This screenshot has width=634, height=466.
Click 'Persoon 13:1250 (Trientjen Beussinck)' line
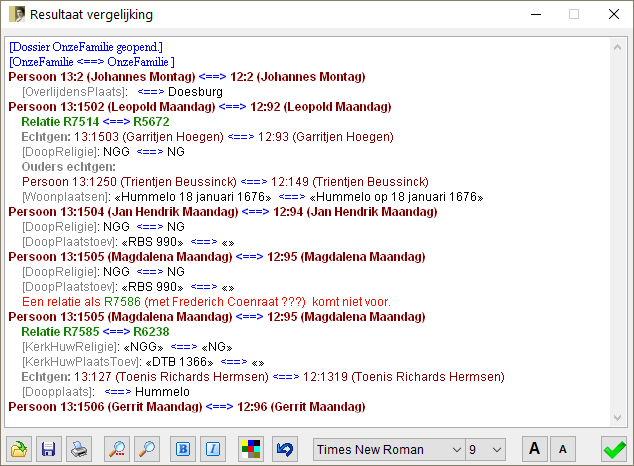coord(225,181)
